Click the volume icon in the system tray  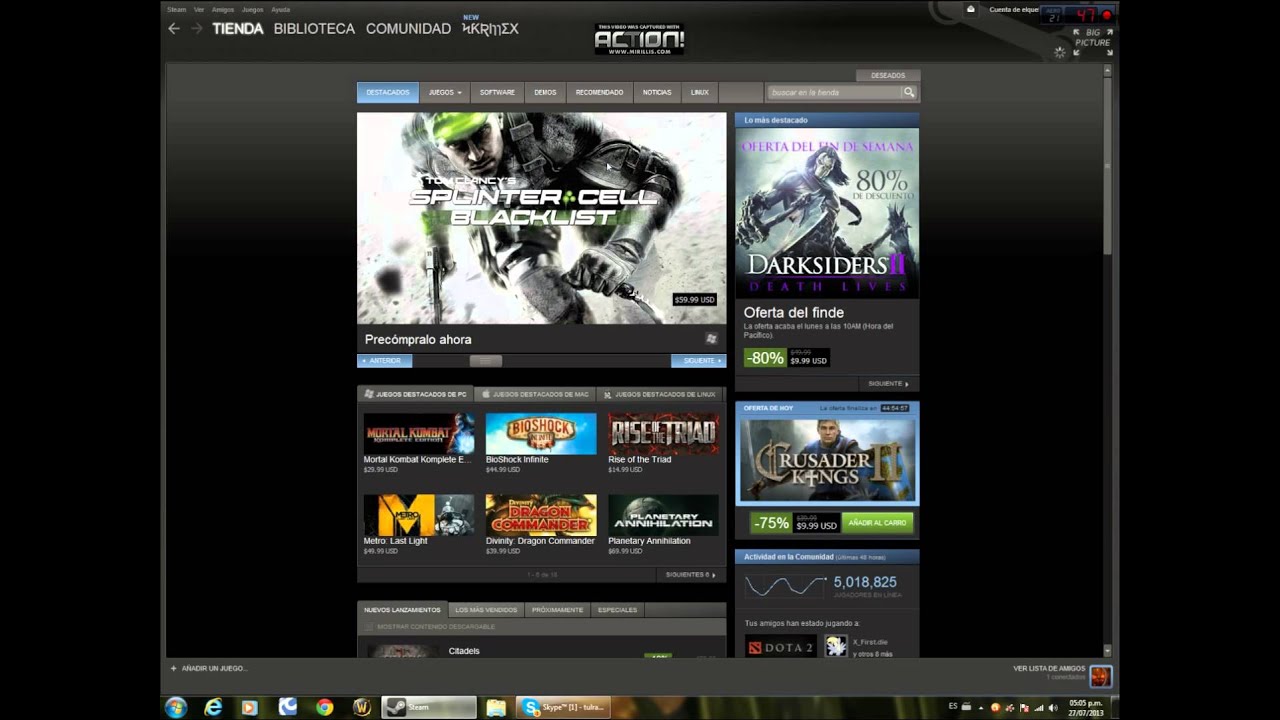coord(1053,707)
